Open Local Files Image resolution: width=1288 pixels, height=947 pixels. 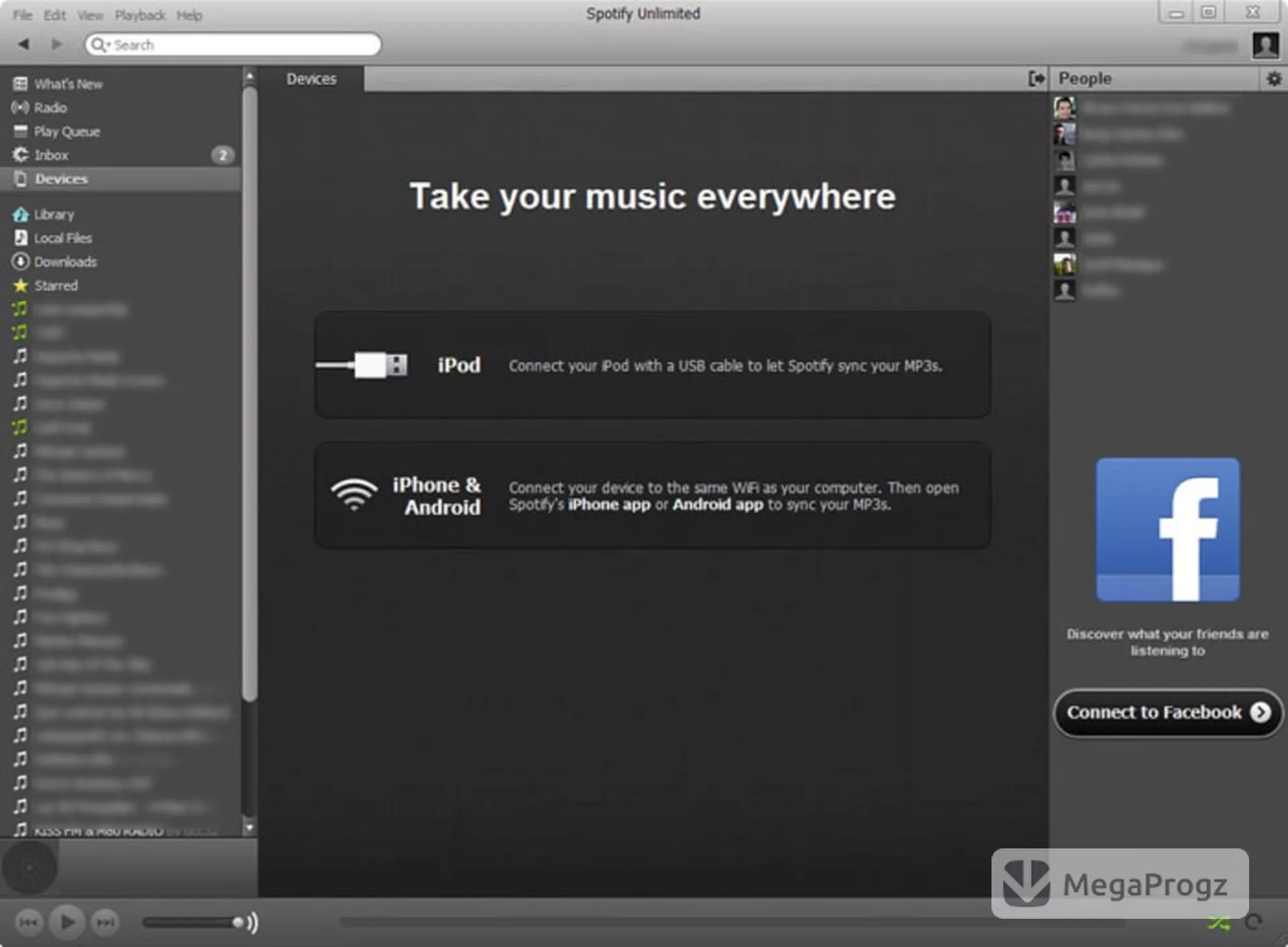pos(62,238)
